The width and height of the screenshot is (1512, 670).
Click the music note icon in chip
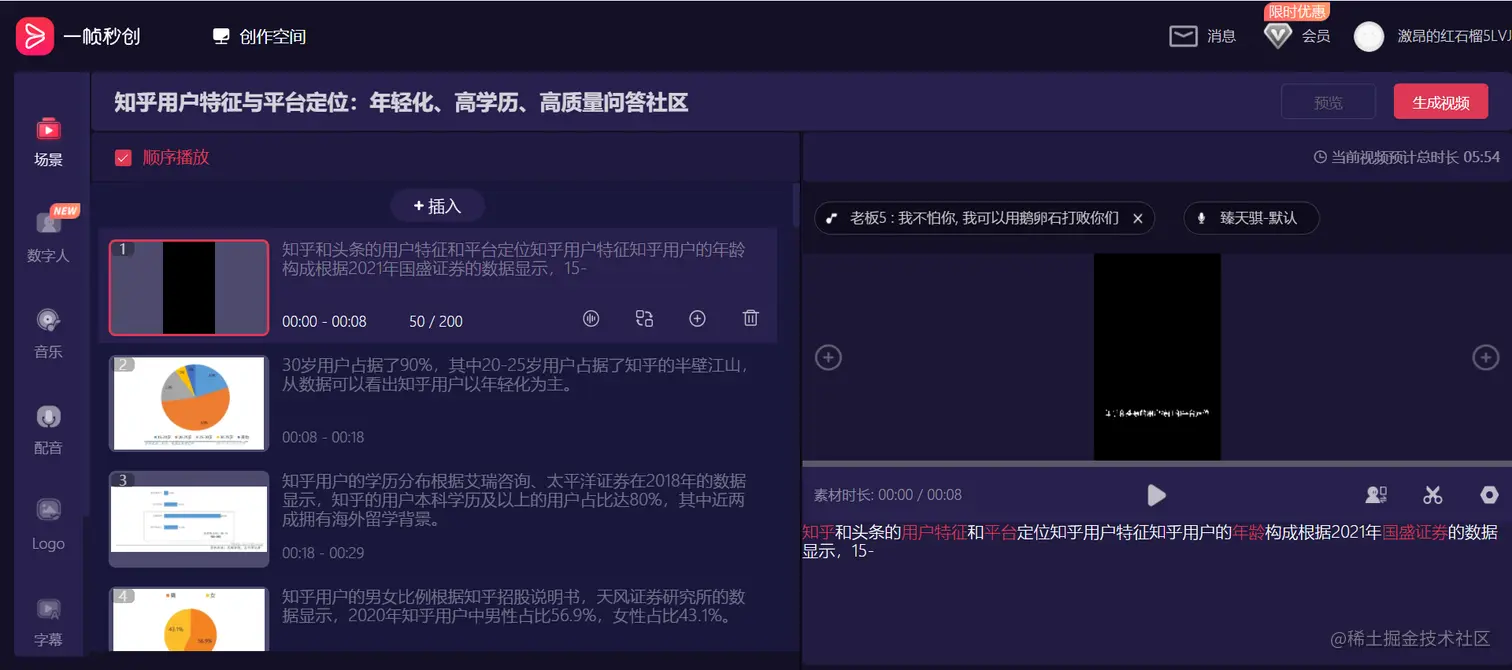pos(832,218)
